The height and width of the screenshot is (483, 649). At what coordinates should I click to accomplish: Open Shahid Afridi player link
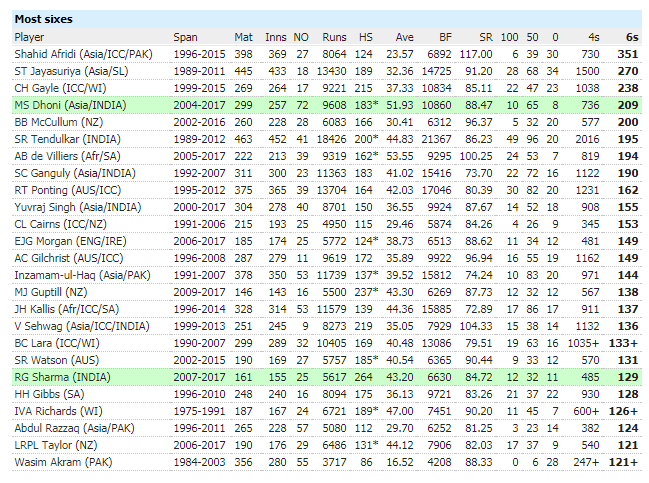83,54
